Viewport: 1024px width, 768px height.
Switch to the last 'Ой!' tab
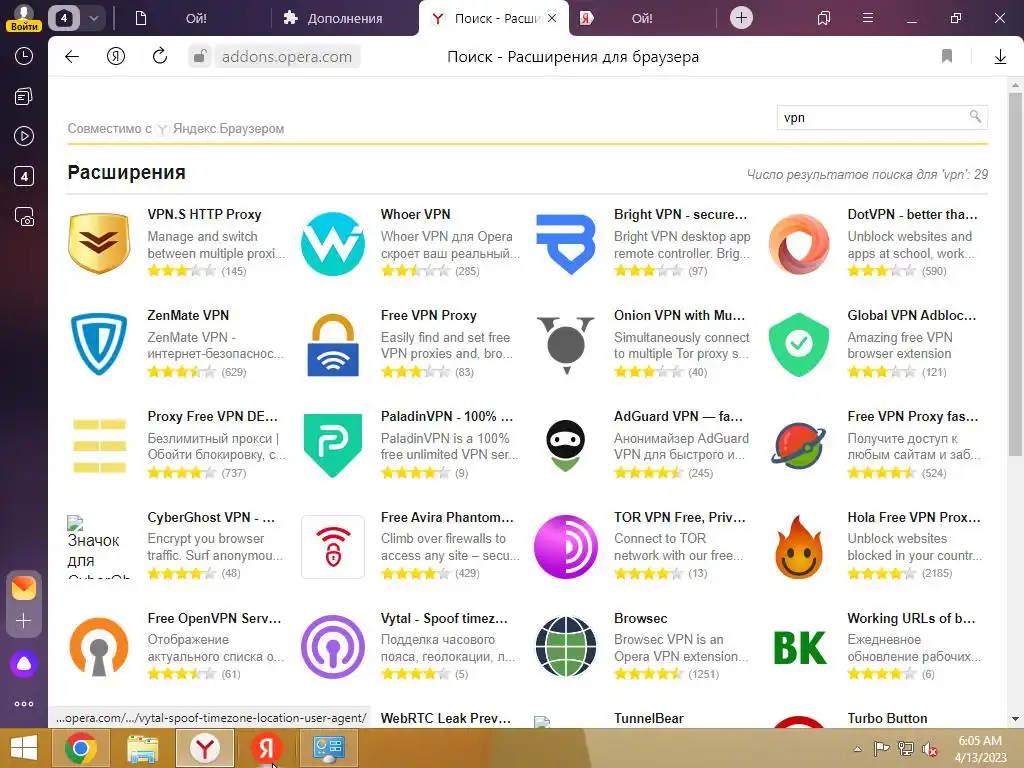point(643,18)
